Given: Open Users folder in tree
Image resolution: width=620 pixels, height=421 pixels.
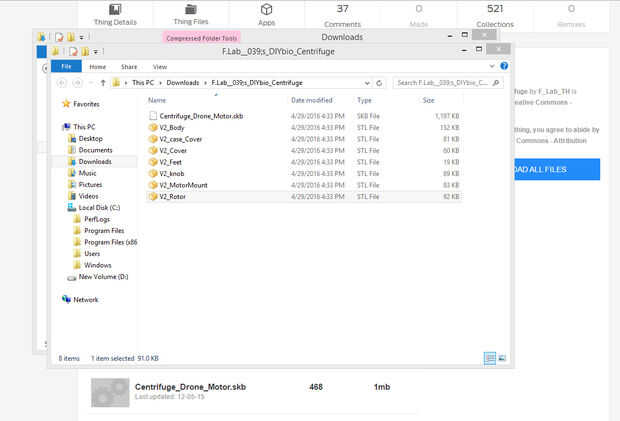Looking at the screenshot, I should (x=92, y=253).
